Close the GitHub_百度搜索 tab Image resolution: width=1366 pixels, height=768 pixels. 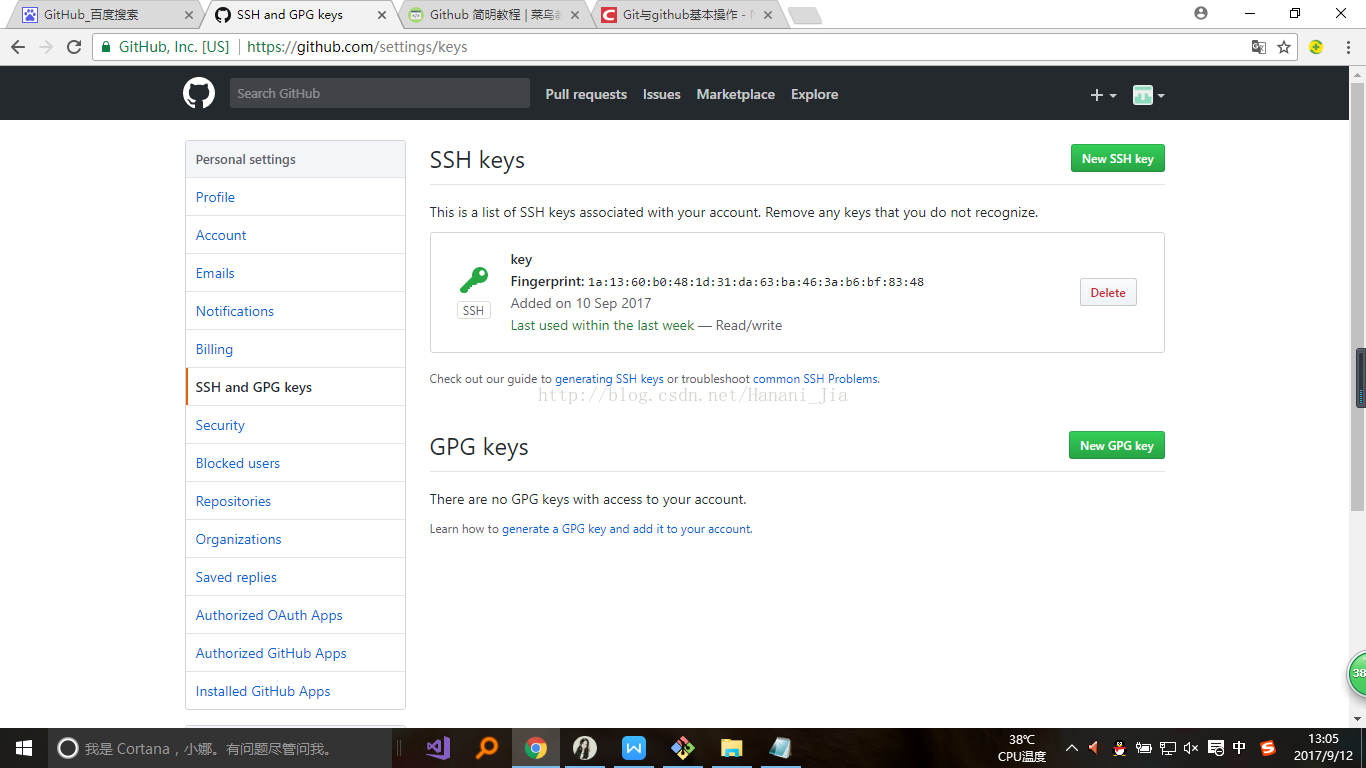189,15
